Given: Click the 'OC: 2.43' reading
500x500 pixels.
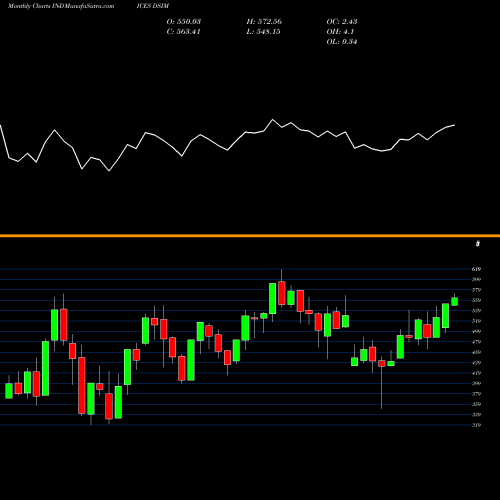Looking at the screenshot, I should tap(342, 22).
